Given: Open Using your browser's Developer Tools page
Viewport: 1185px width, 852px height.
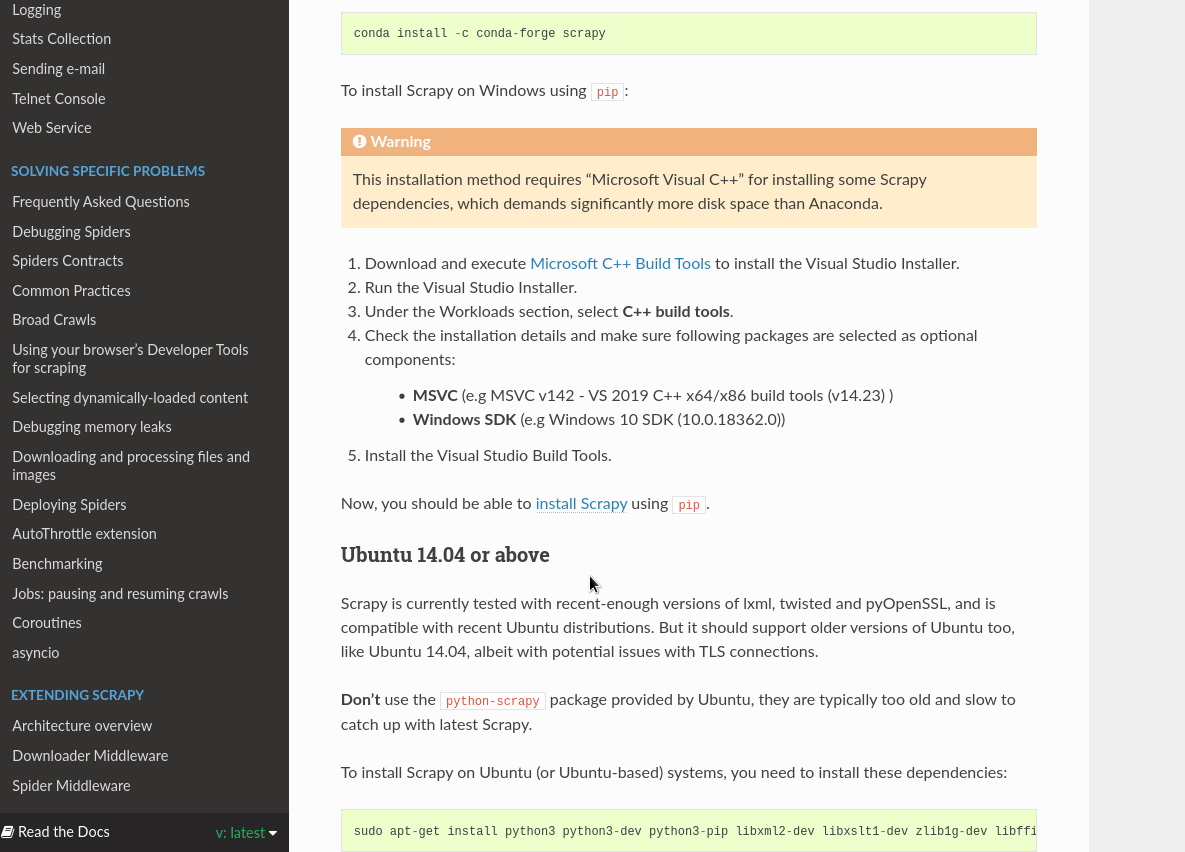Looking at the screenshot, I should tap(130, 358).
